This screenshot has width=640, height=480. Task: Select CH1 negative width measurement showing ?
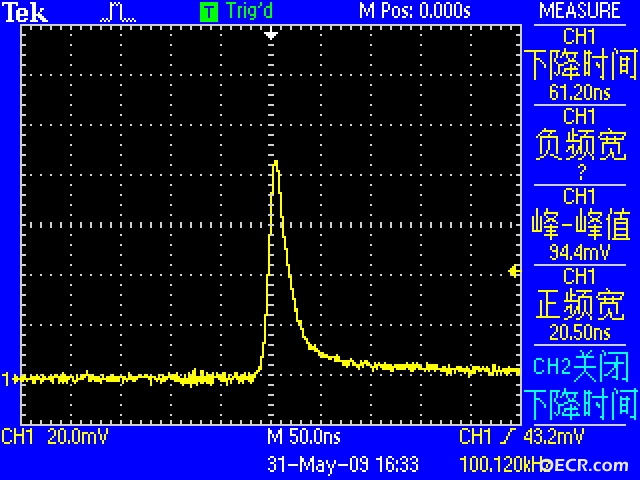coord(580,145)
